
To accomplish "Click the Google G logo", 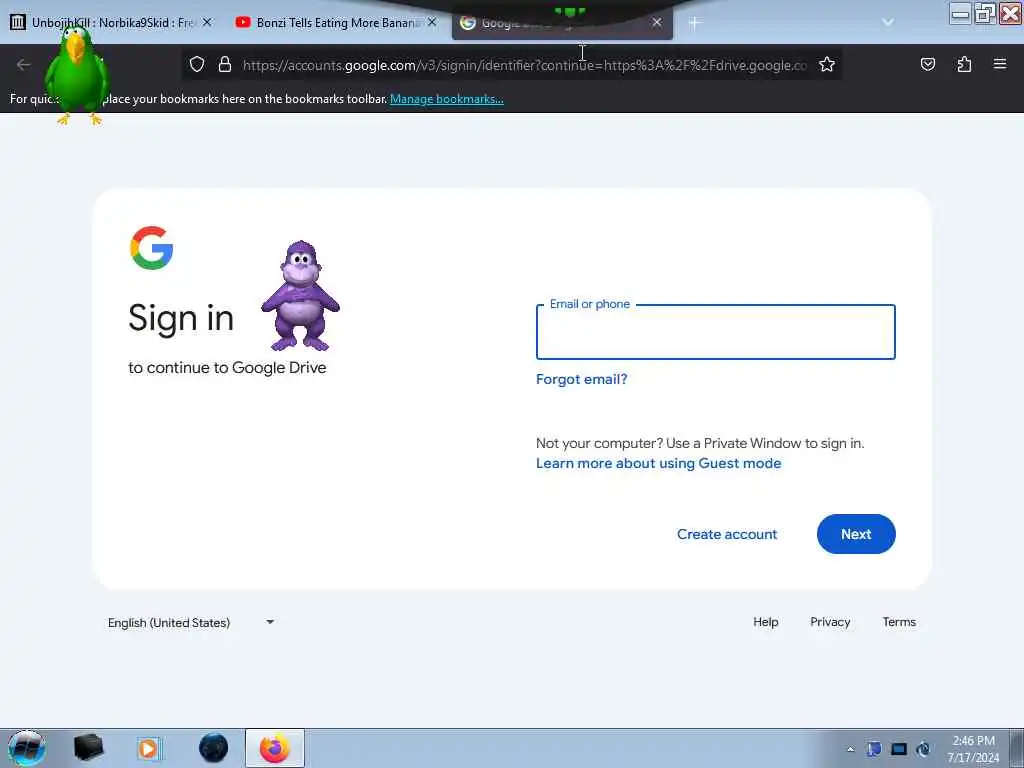I will click(152, 248).
